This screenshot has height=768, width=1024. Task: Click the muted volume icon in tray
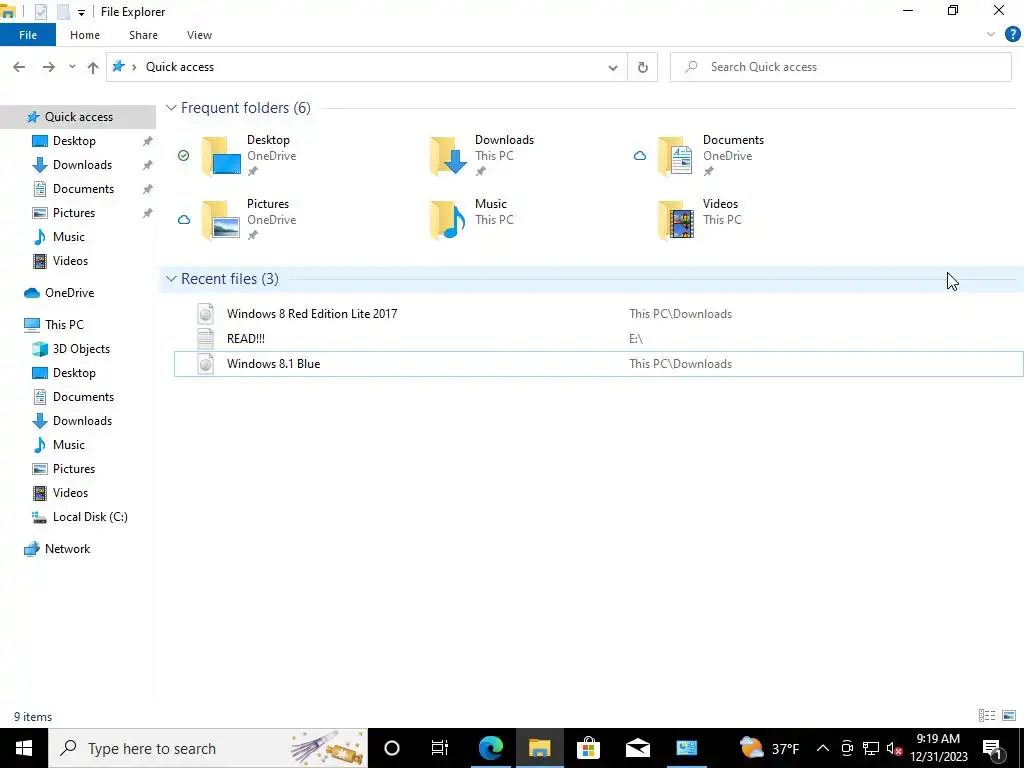click(894, 748)
